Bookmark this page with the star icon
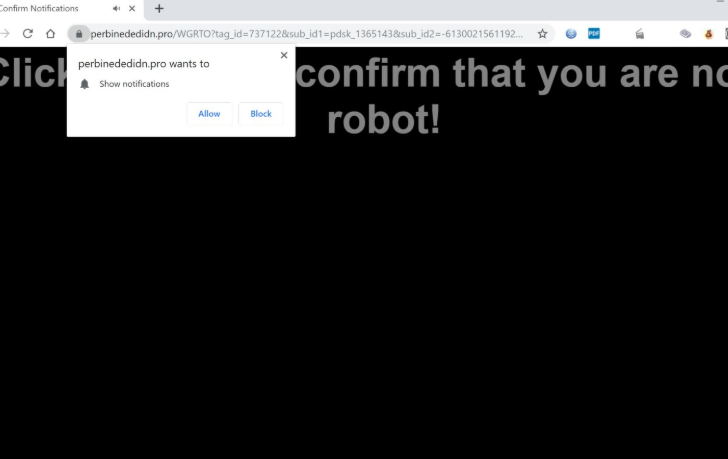 tap(542, 33)
